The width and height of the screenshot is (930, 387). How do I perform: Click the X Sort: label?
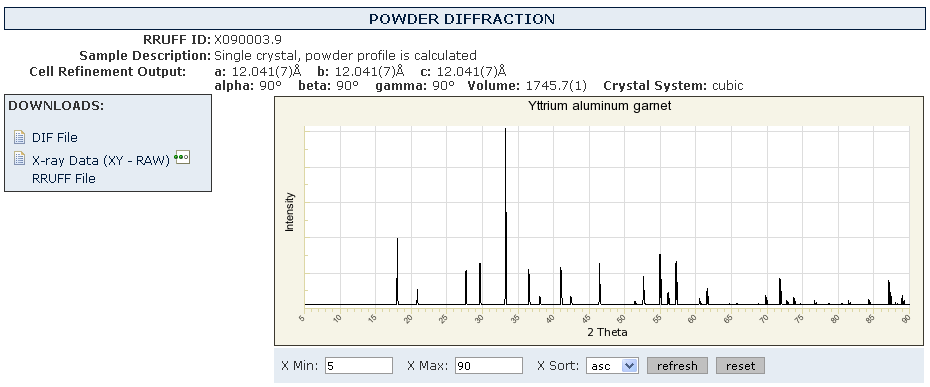coord(558,366)
